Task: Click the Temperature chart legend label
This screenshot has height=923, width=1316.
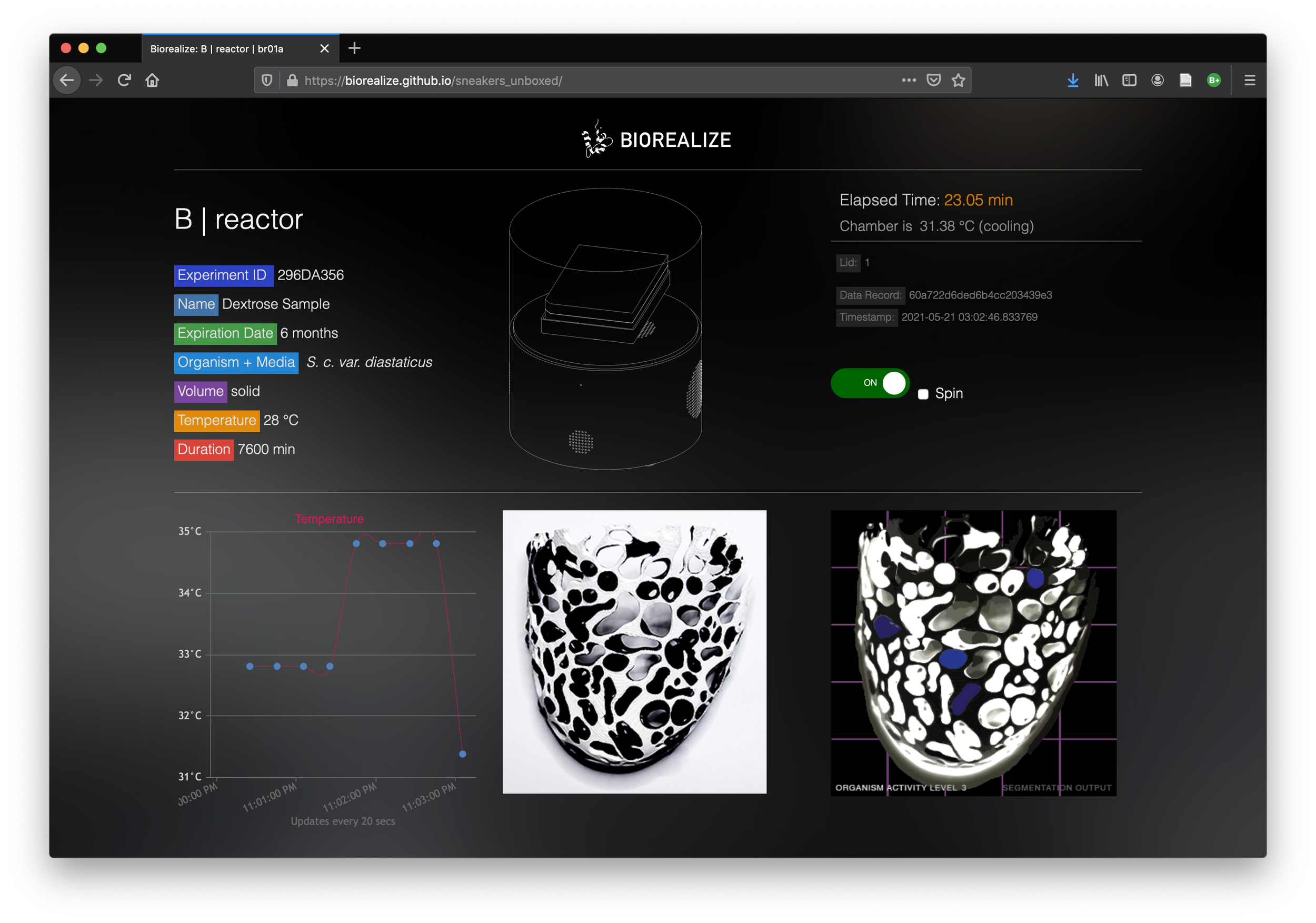Action: pos(329,519)
